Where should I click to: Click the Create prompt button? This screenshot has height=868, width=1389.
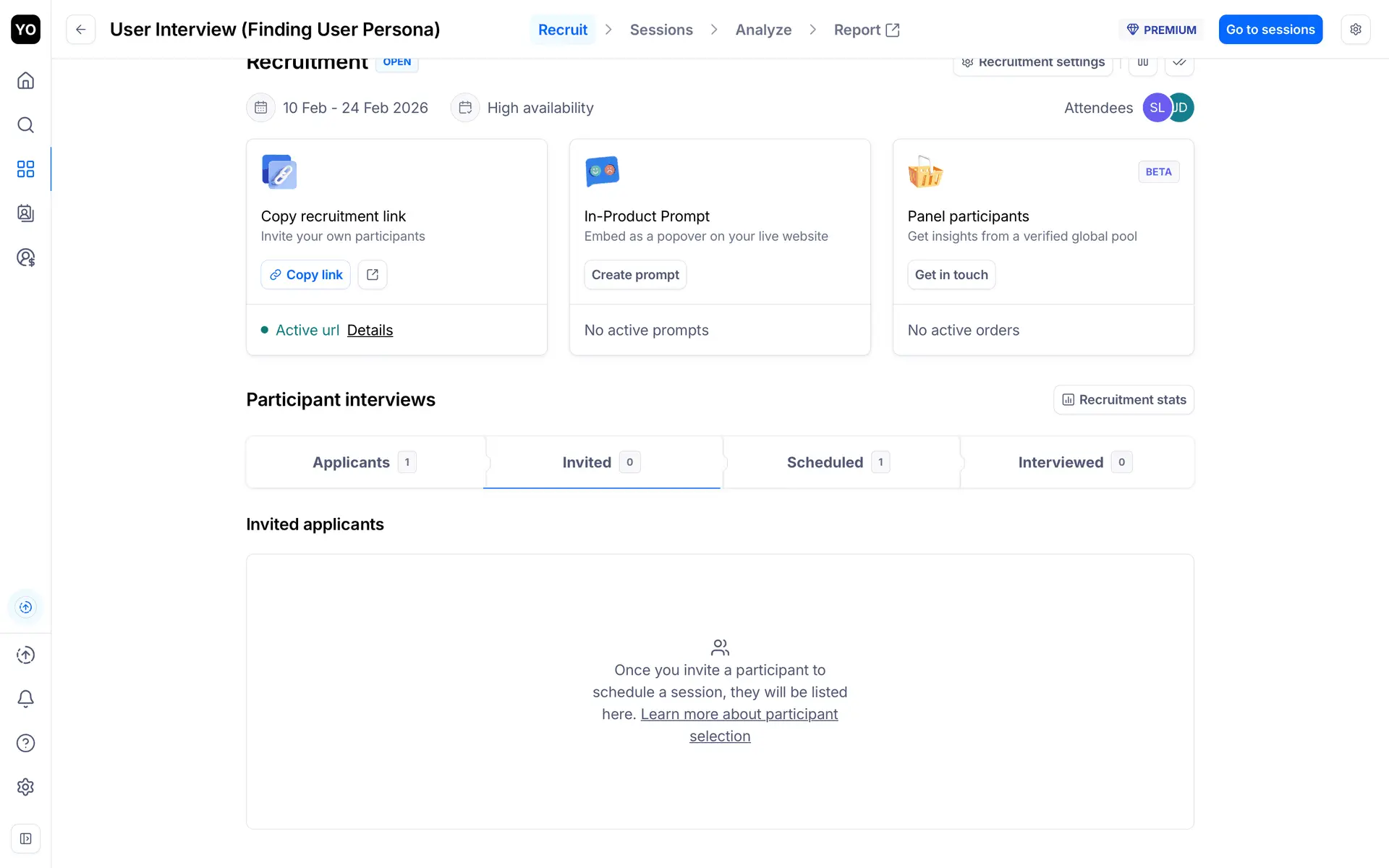(635, 275)
